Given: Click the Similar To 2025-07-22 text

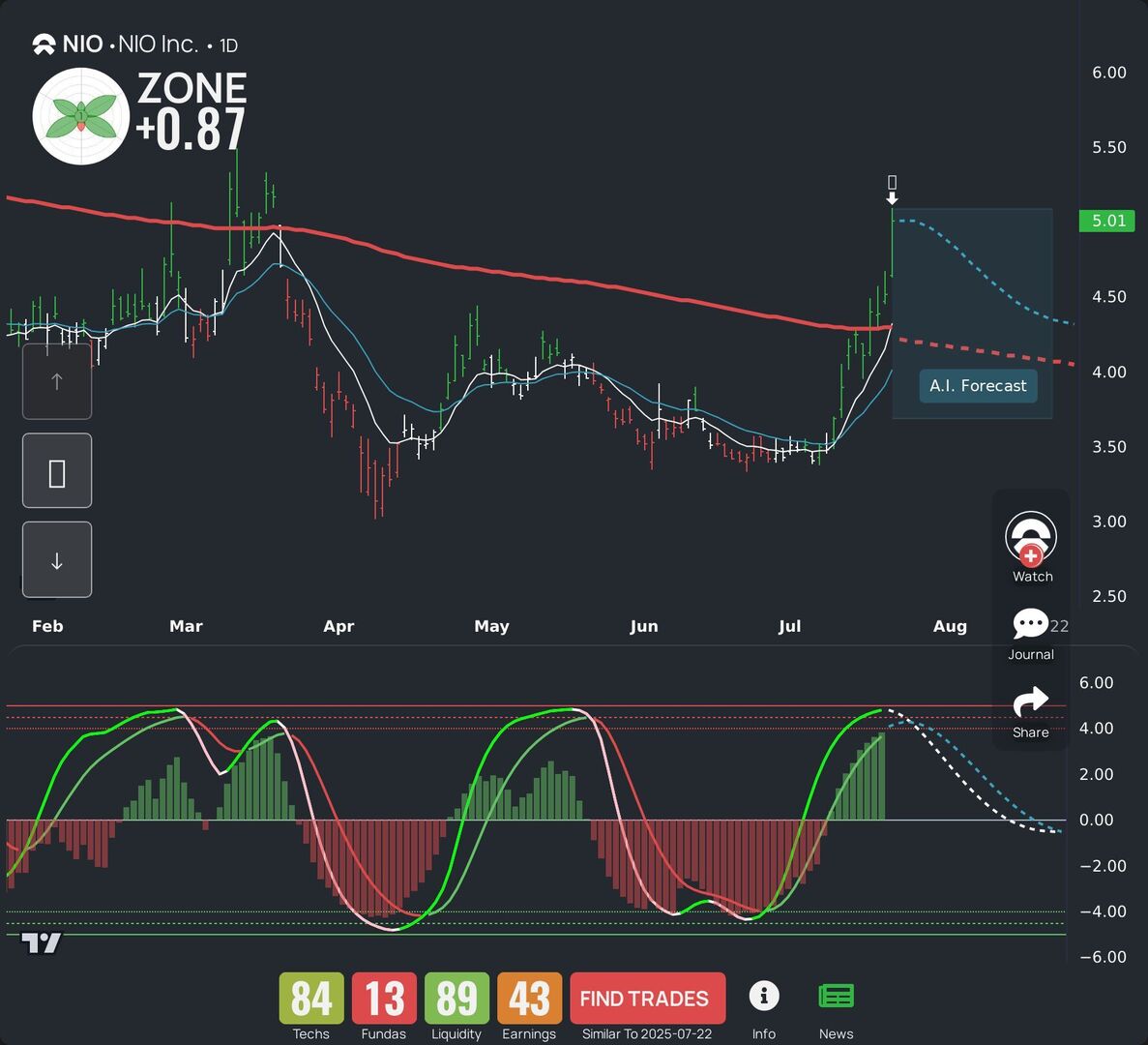Looking at the screenshot, I should 647,1034.
